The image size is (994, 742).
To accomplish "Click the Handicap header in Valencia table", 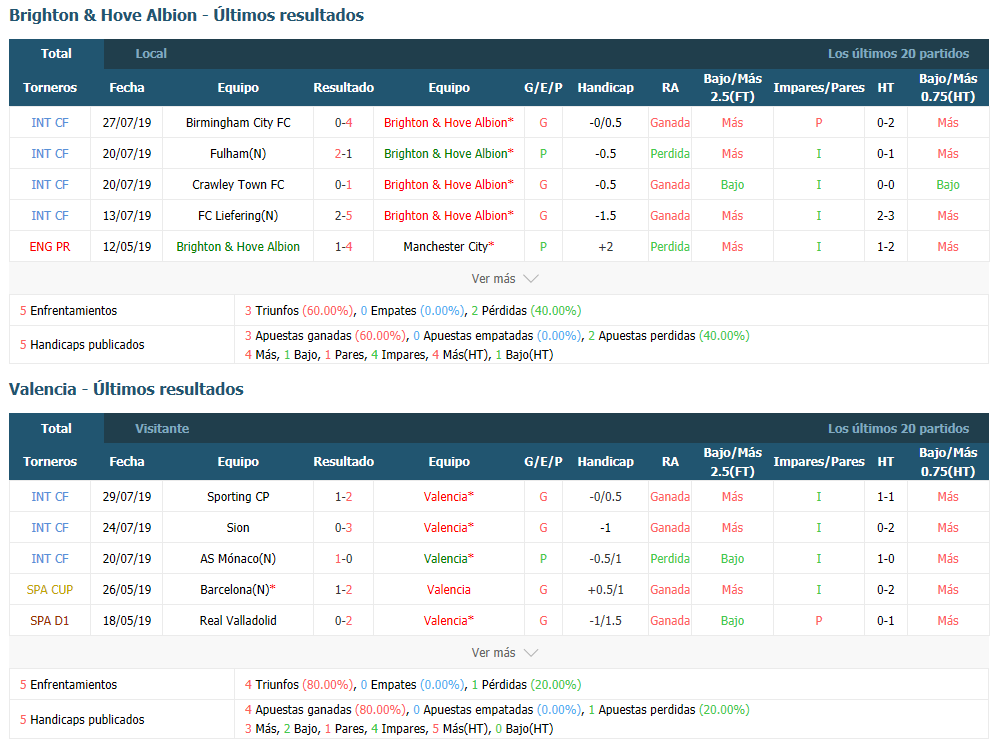I will tap(605, 462).
